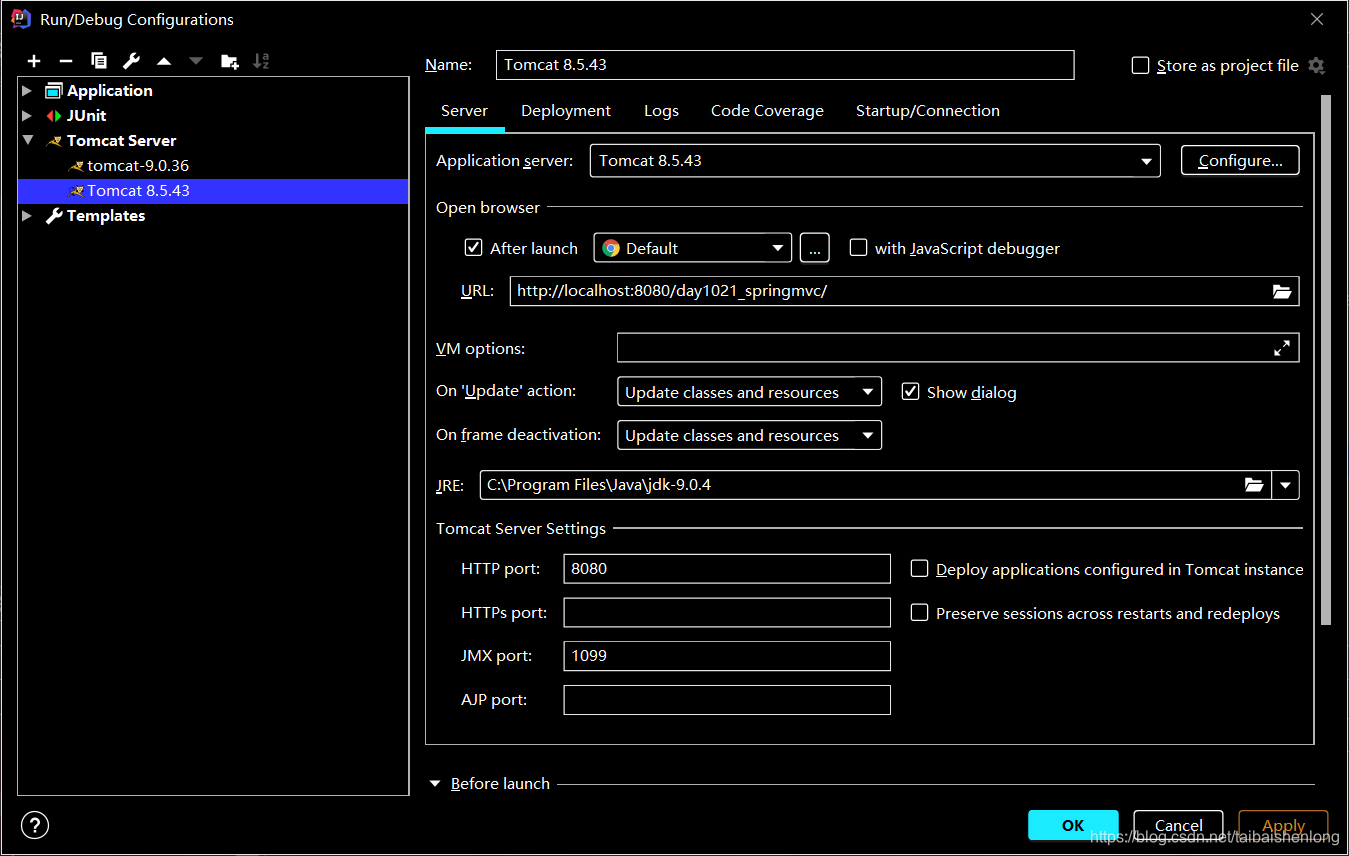Open the On 'Update' action dropdown
The image size is (1349, 856).
point(749,392)
